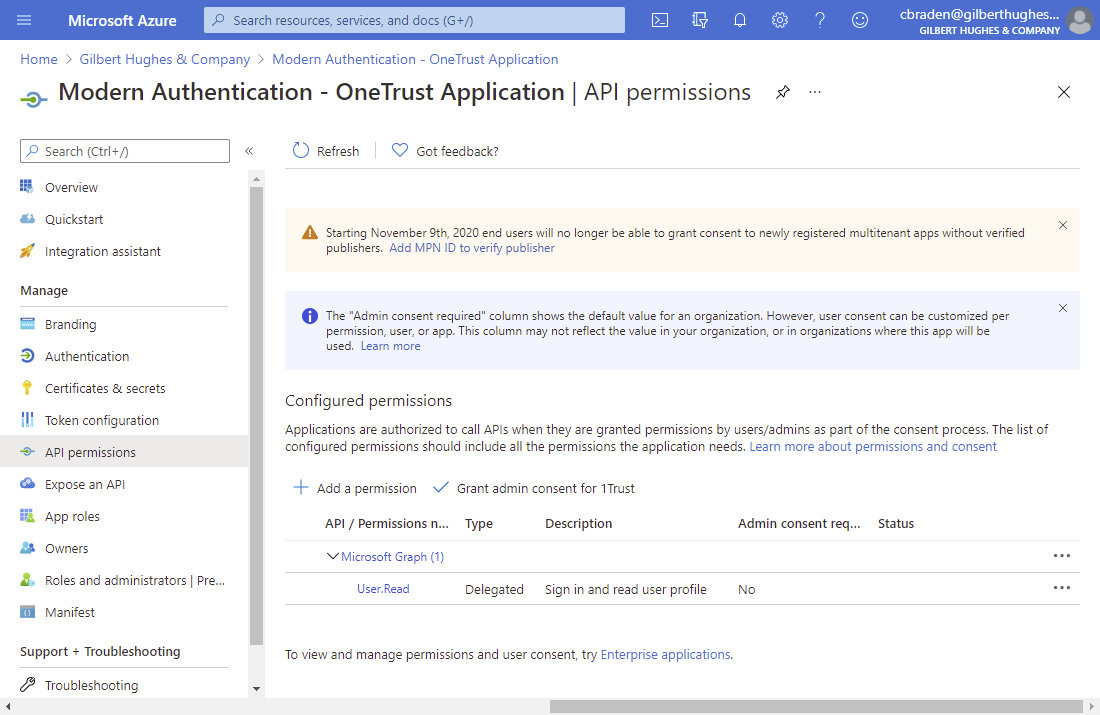
Task: Open the Enterprise applications link
Action: (665, 654)
